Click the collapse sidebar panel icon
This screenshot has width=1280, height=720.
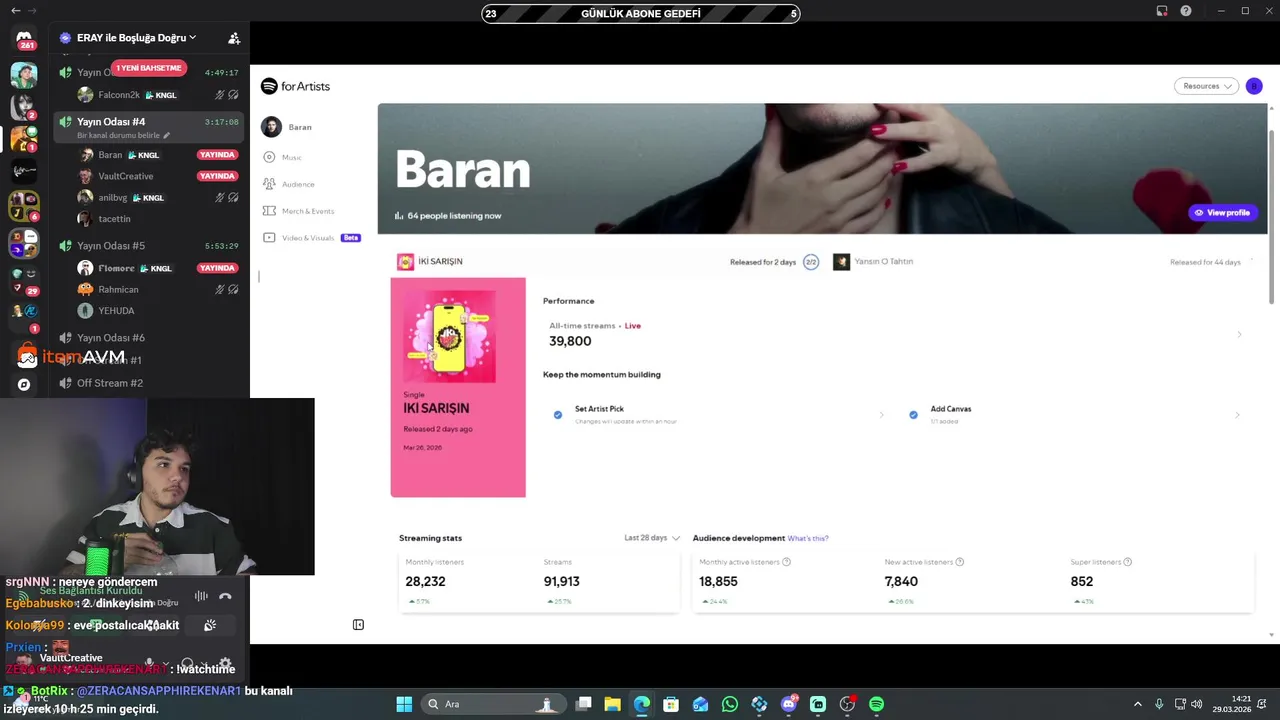tap(358, 625)
